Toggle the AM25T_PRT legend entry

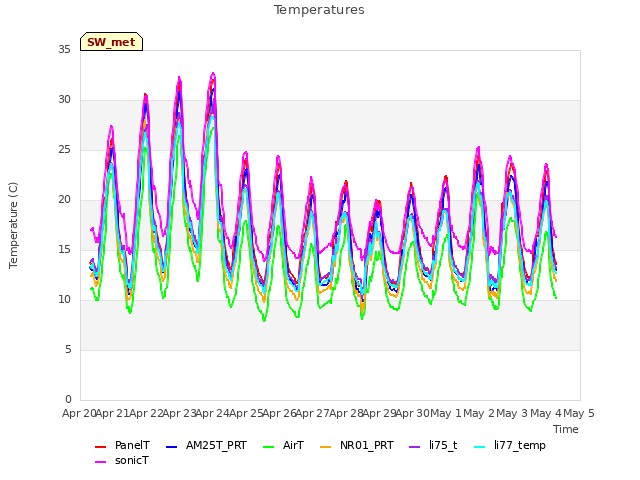pyautogui.click(x=207, y=445)
